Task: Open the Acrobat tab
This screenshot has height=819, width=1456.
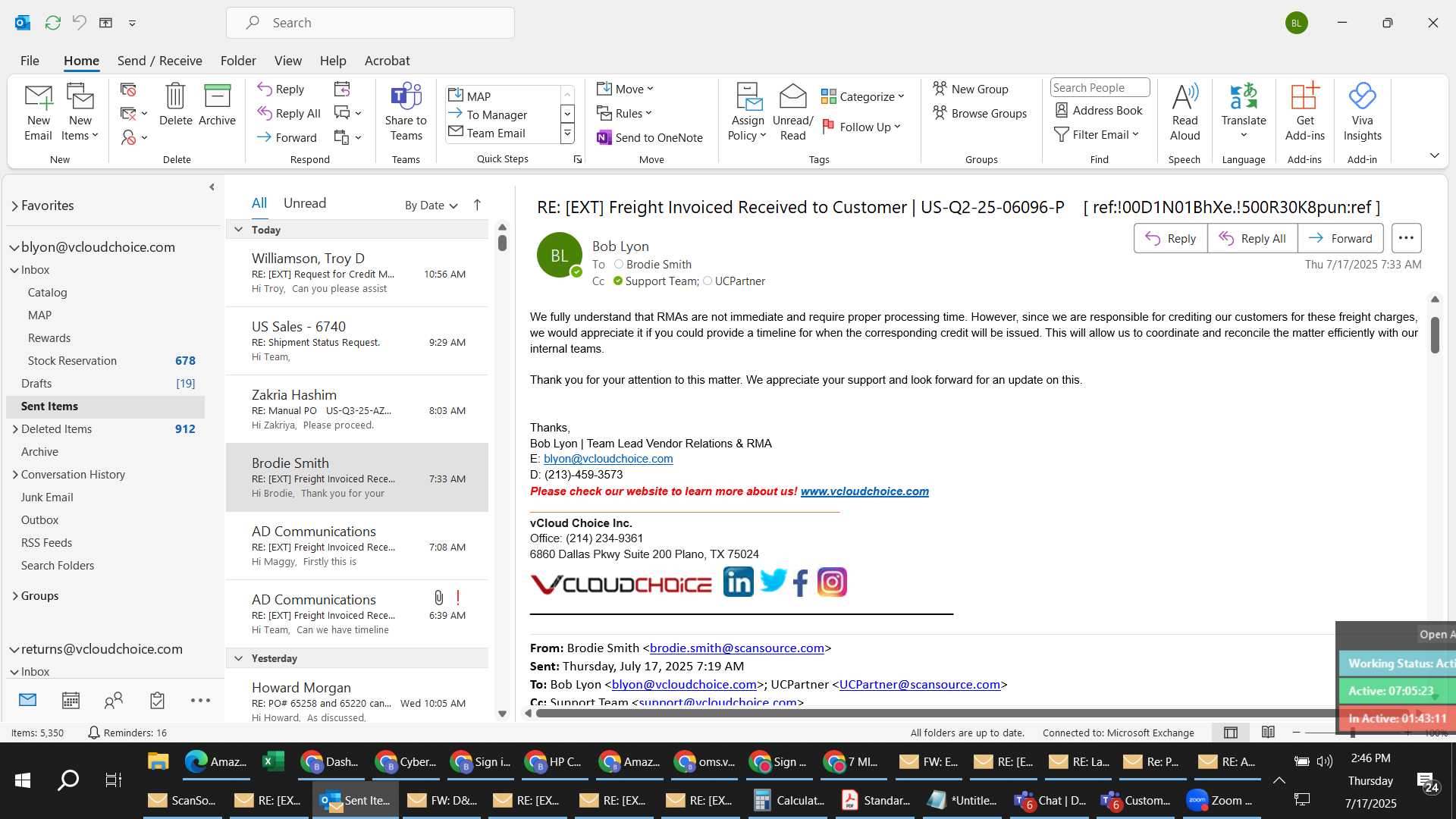Action: tap(387, 61)
